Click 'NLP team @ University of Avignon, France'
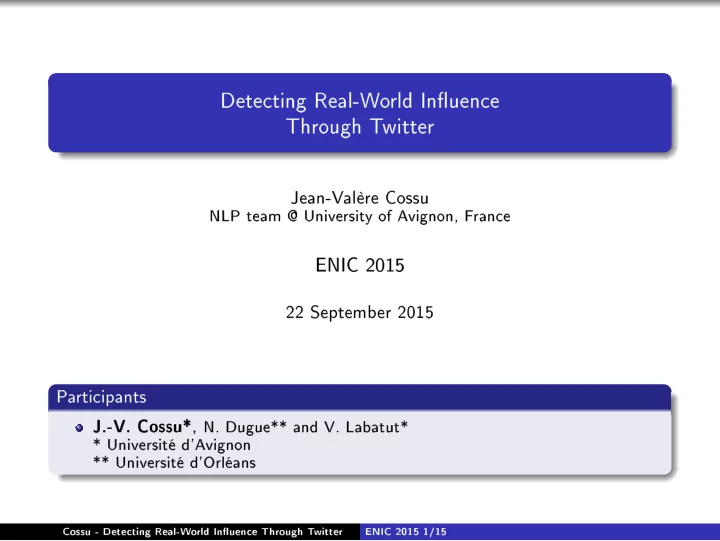The image size is (720, 541). point(360,216)
